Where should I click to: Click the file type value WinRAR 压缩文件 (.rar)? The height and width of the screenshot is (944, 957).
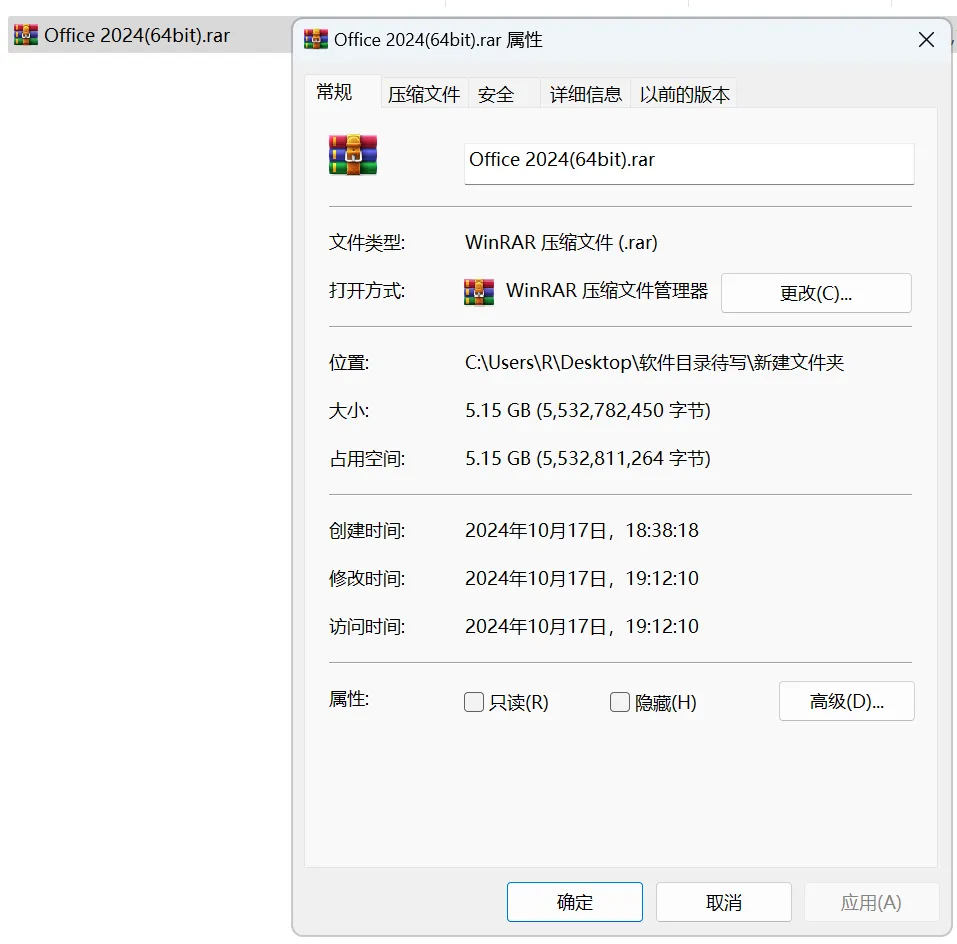click(x=562, y=242)
